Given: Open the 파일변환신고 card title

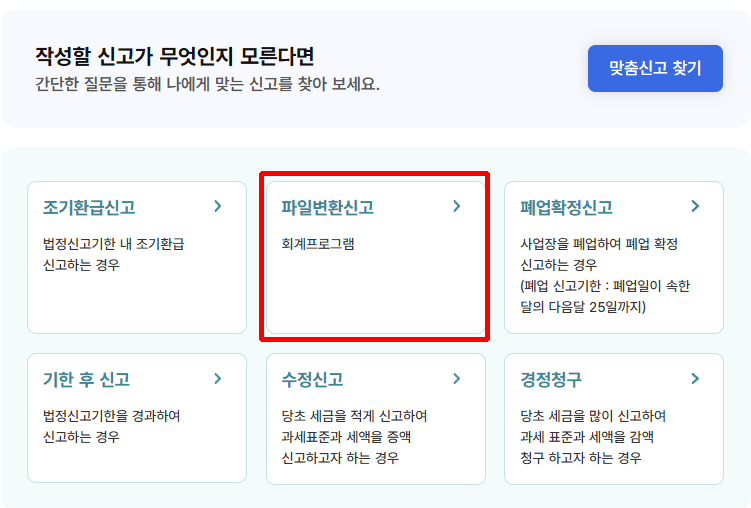Looking at the screenshot, I should 328,207.
